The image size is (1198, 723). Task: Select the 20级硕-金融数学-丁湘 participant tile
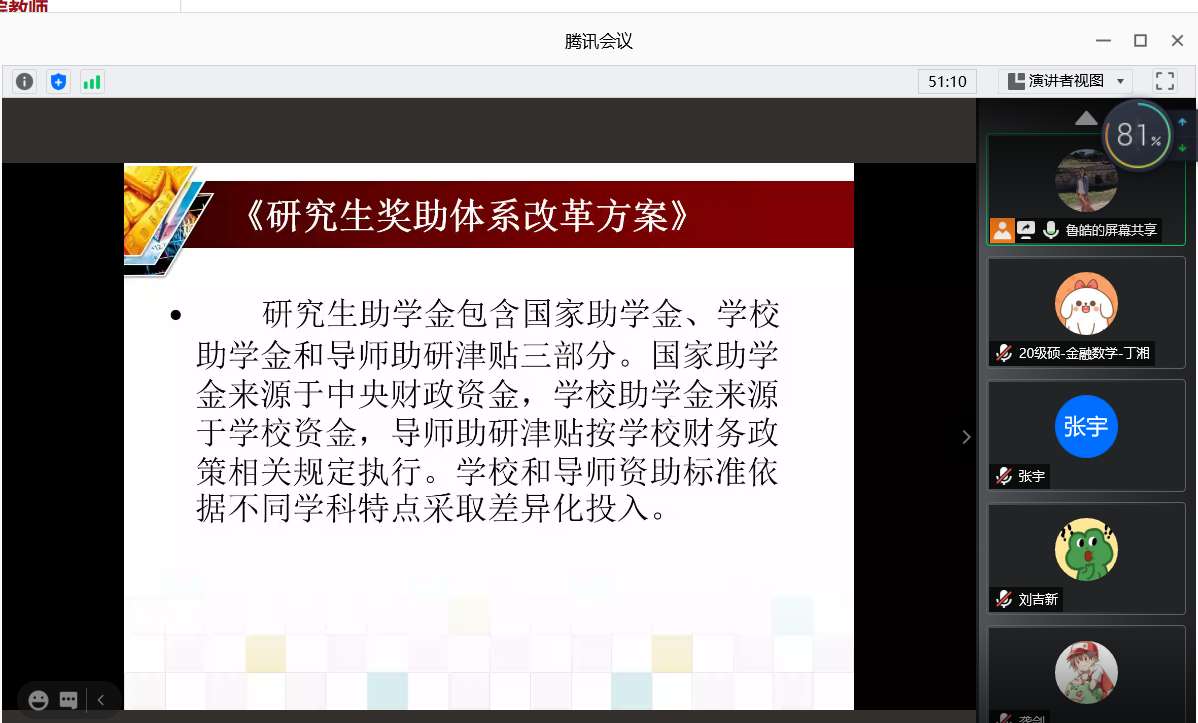pos(1085,312)
